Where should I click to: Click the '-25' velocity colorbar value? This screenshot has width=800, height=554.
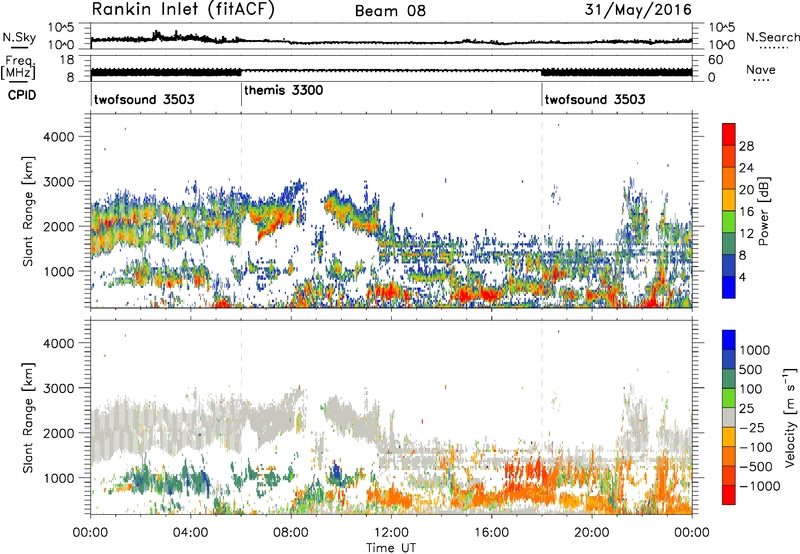pyautogui.click(x=752, y=427)
